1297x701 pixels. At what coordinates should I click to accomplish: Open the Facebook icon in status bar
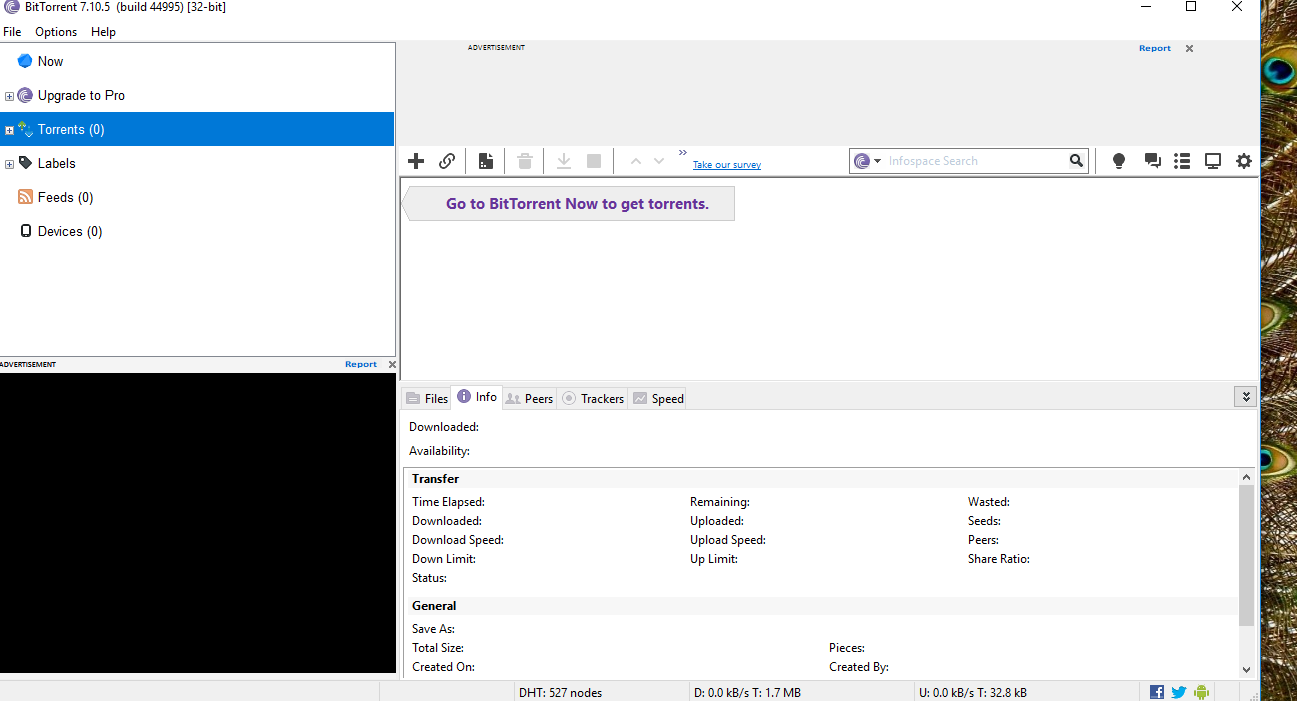coord(1157,692)
